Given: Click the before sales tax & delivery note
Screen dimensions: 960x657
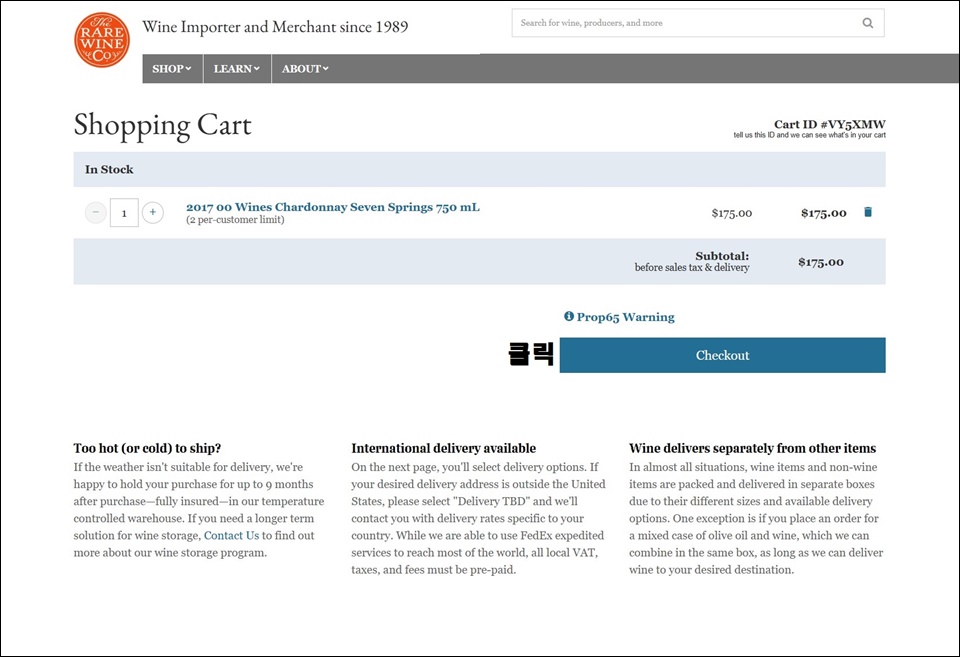Looking at the screenshot, I should pos(692,268).
